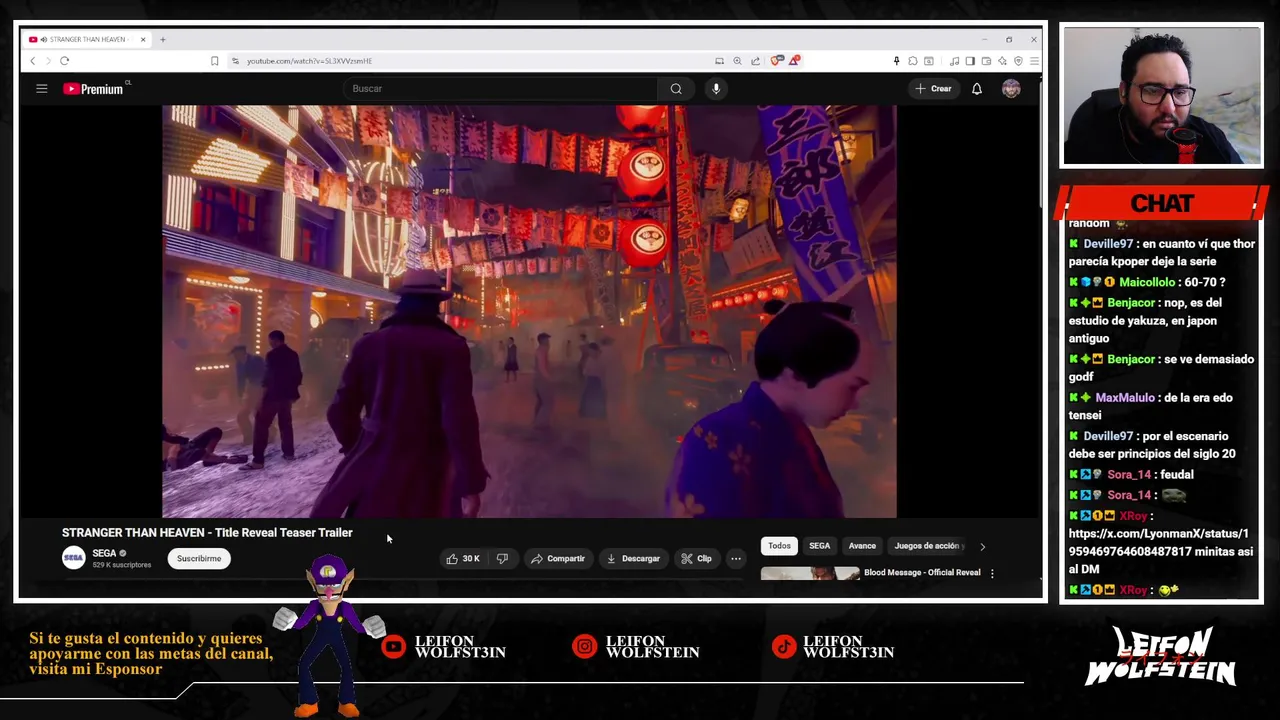Image resolution: width=1280 pixels, height=720 pixels.
Task: Subscribe via the Suscribirme button
Action: click(199, 559)
